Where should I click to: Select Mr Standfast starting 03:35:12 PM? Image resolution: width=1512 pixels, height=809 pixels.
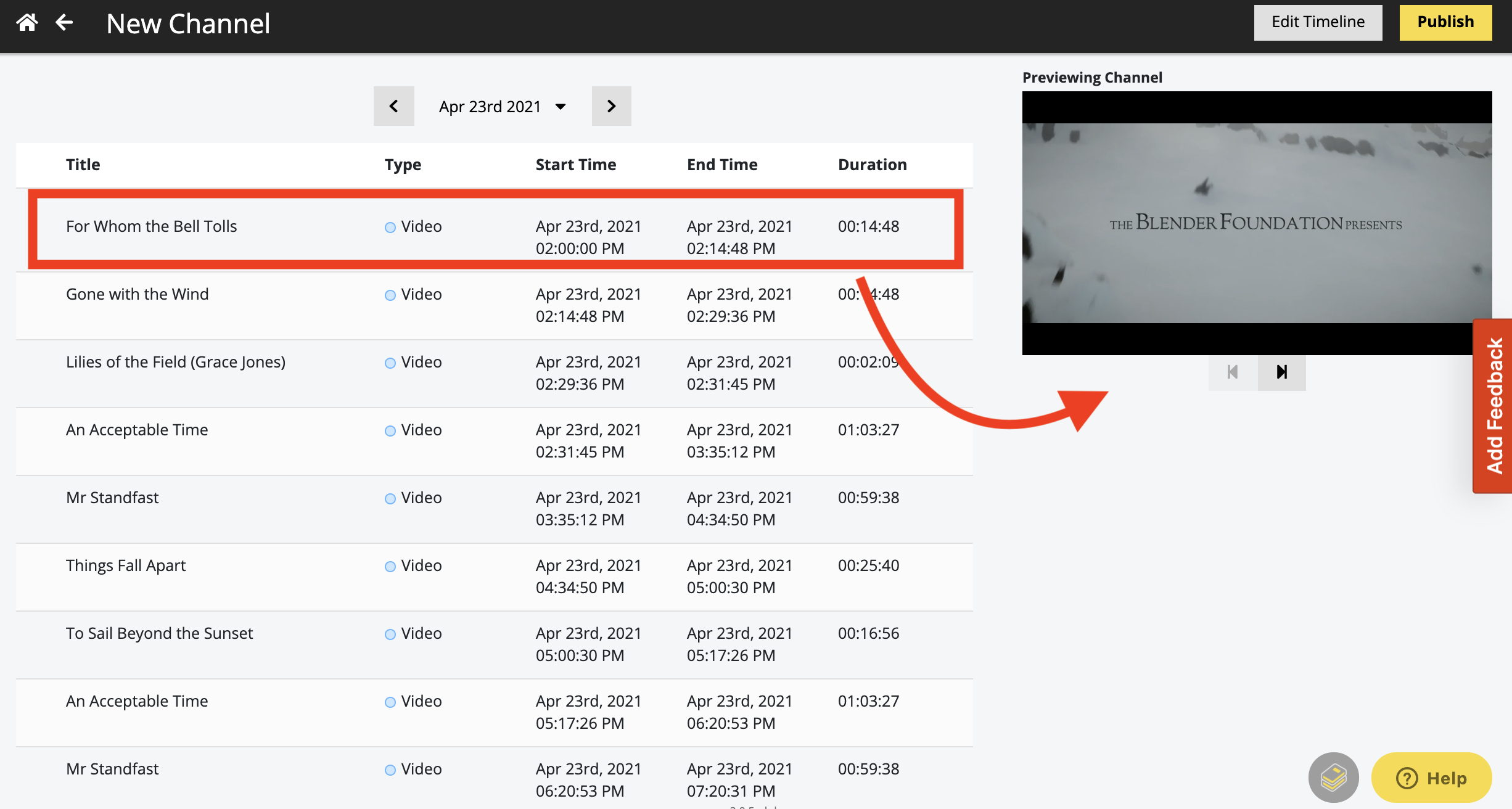coord(495,509)
